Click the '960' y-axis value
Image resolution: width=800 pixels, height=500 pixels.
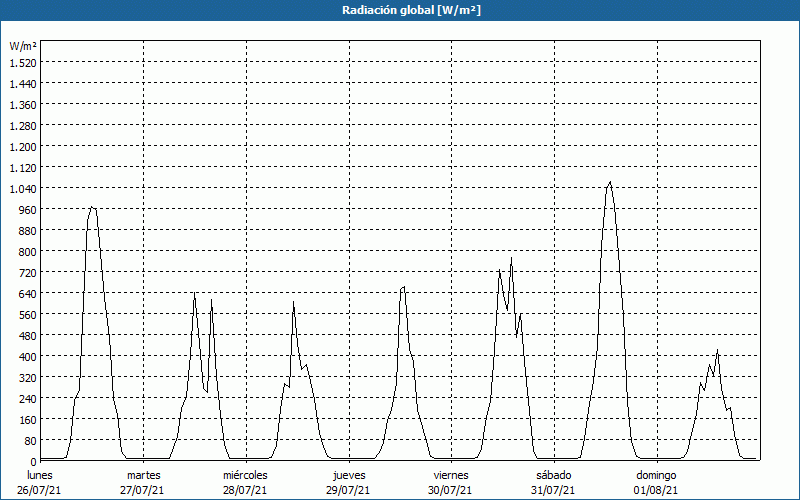click(28, 210)
